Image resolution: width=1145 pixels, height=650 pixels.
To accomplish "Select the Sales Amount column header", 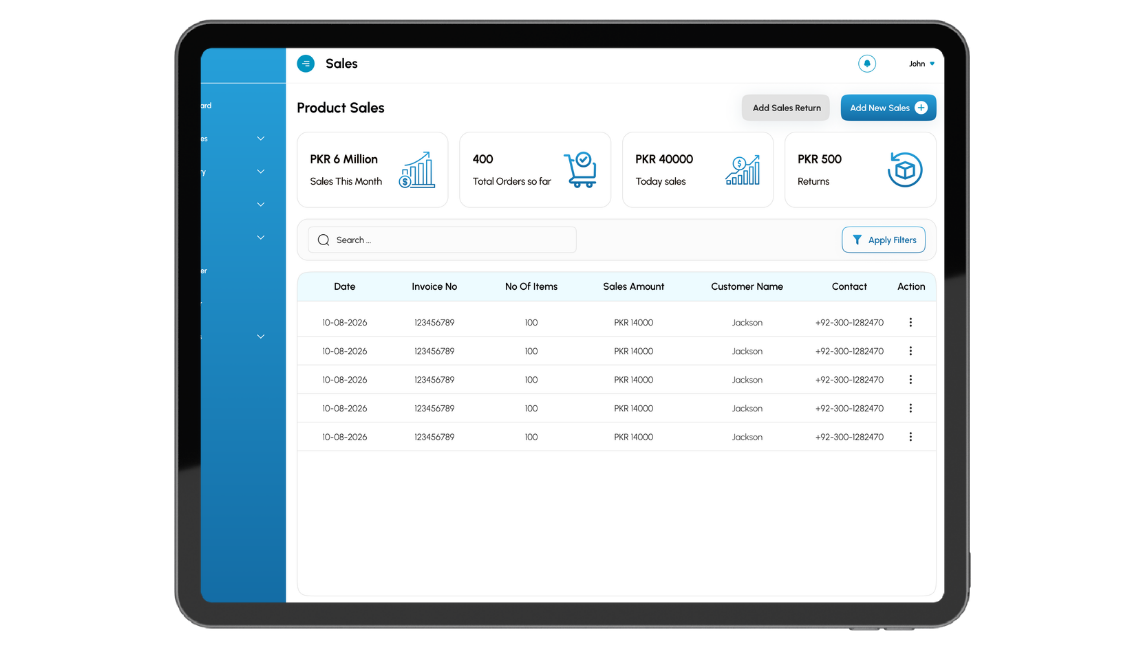I will coord(634,286).
